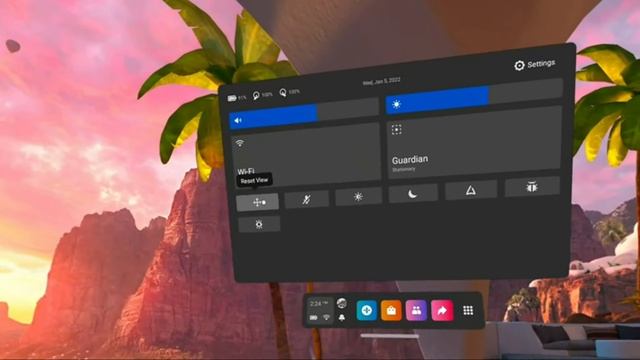640x360 pixels.
Task: Toggle the sun icon quick action beside moon
Action: click(358, 196)
